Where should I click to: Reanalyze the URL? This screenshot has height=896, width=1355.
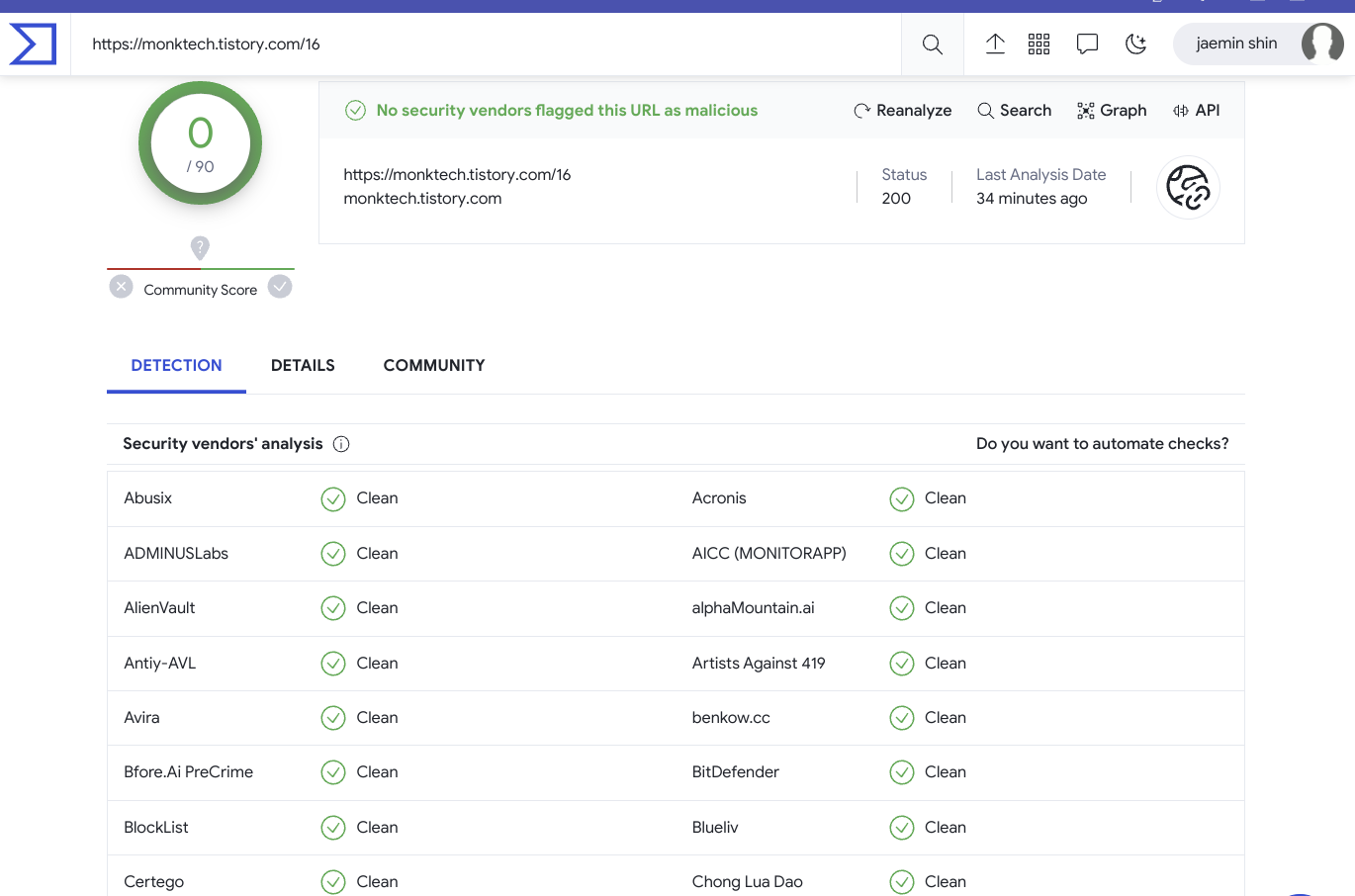click(x=902, y=111)
